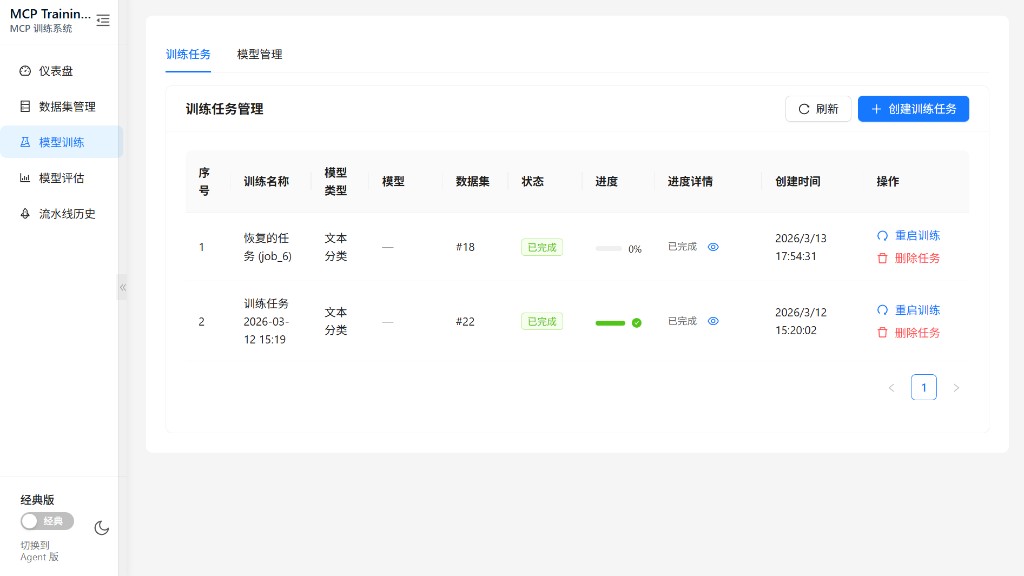Click the 模型训练 flask icon
The image size is (1024, 576).
(x=25, y=142)
